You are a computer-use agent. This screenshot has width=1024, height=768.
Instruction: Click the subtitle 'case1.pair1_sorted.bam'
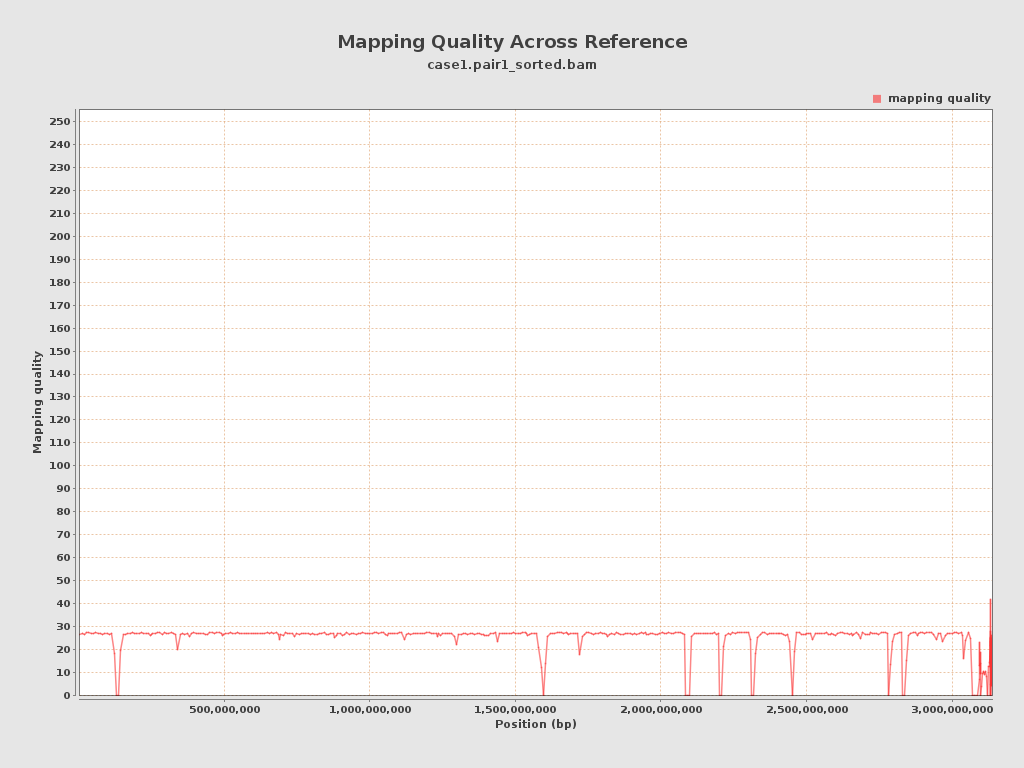pyautogui.click(x=512, y=65)
